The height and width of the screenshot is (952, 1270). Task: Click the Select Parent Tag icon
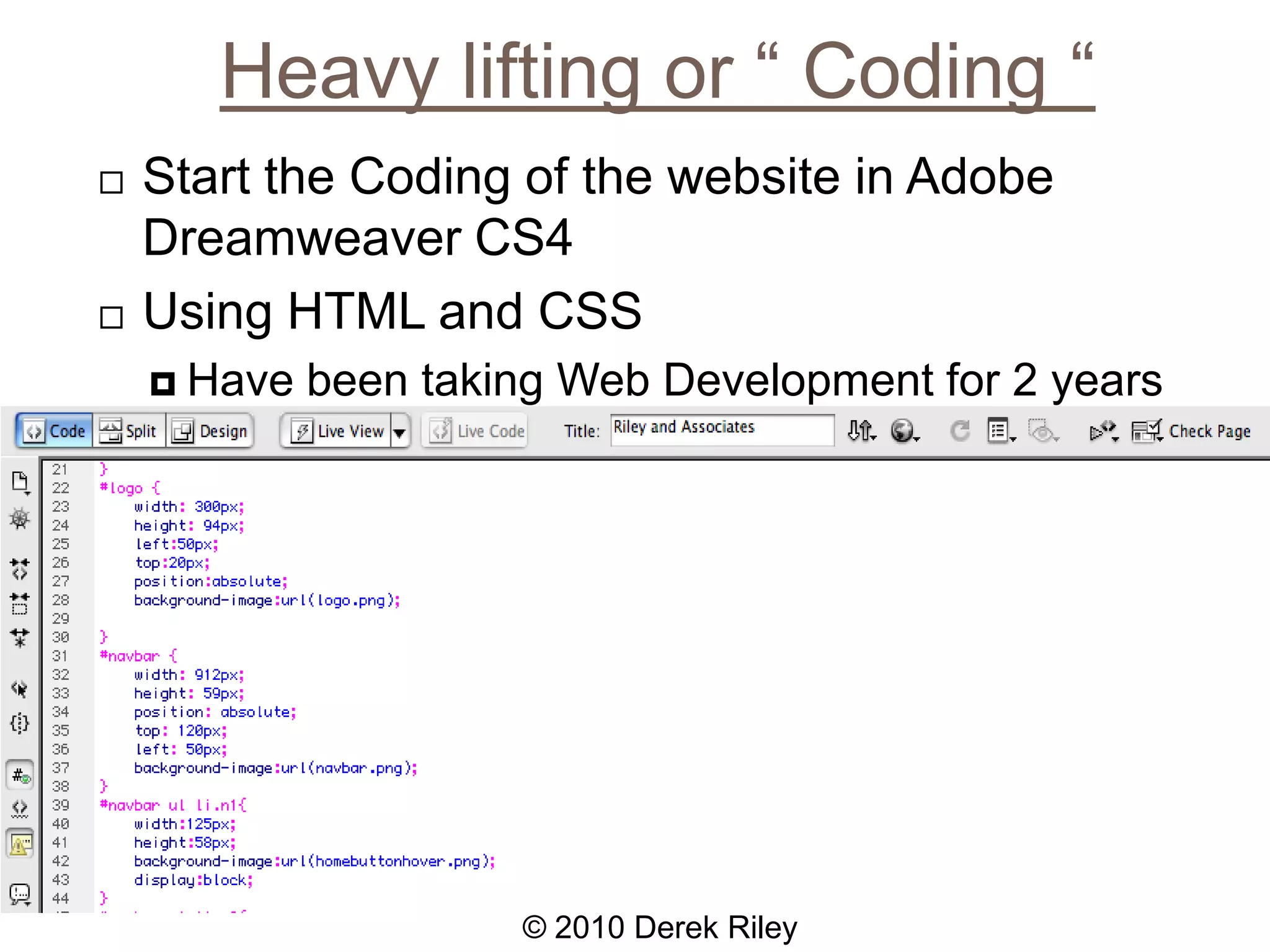(20, 689)
